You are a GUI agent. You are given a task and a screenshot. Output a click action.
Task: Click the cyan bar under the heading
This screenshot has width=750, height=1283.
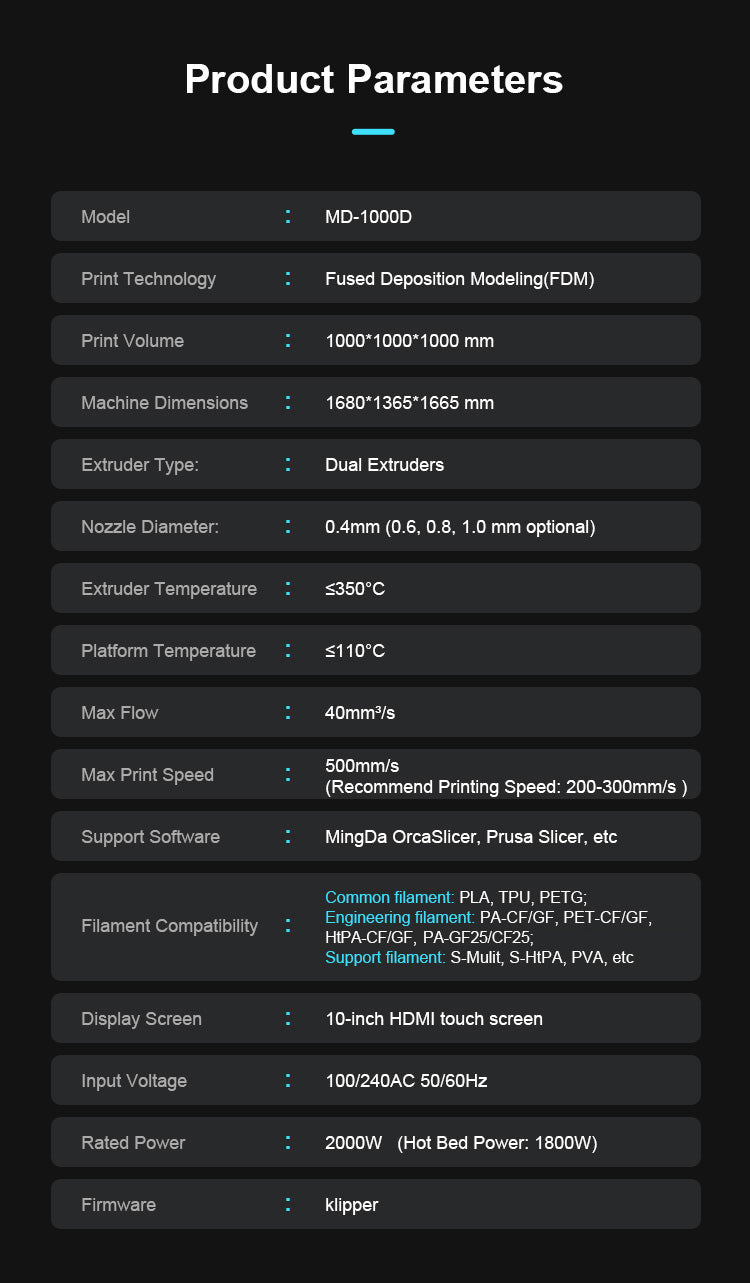point(373,131)
